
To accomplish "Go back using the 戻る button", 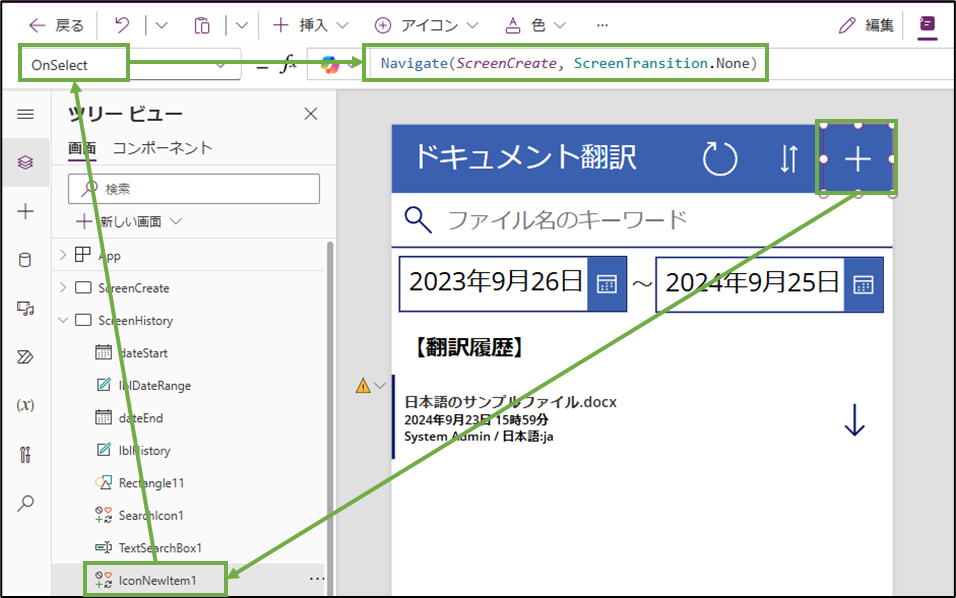I will [x=56, y=26].
